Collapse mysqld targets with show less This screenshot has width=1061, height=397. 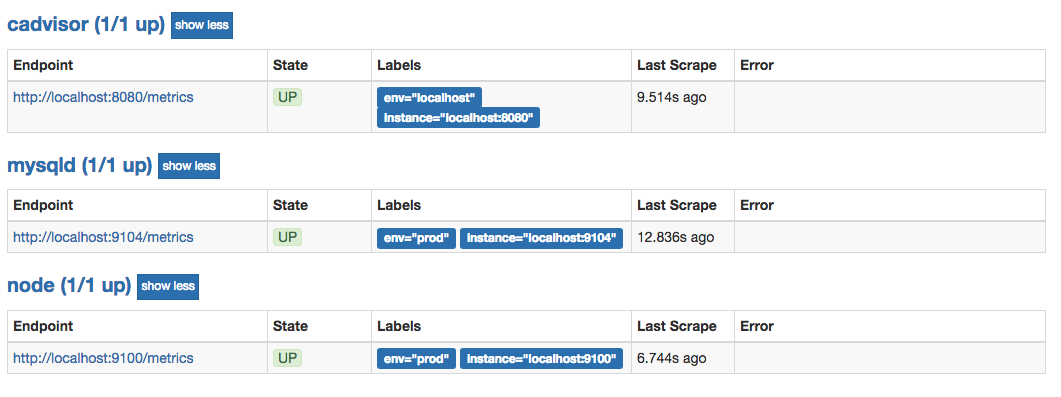tap(189, 166)
